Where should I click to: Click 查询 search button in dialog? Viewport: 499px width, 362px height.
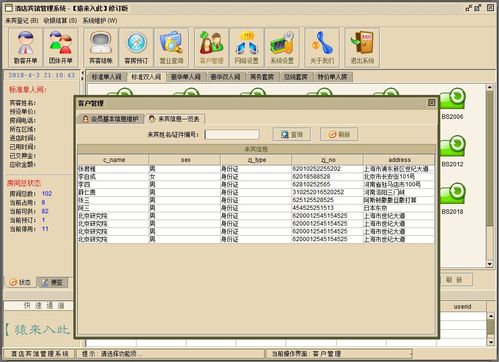coord(292,134)
